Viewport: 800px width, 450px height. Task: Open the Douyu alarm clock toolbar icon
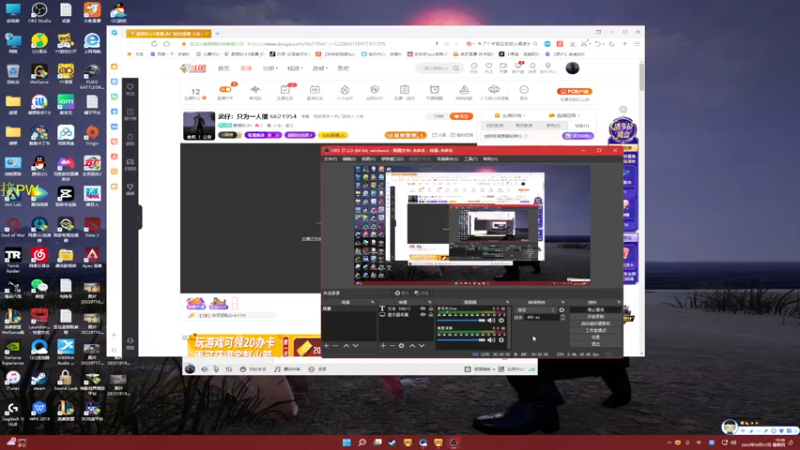click(x=435, y=91)
